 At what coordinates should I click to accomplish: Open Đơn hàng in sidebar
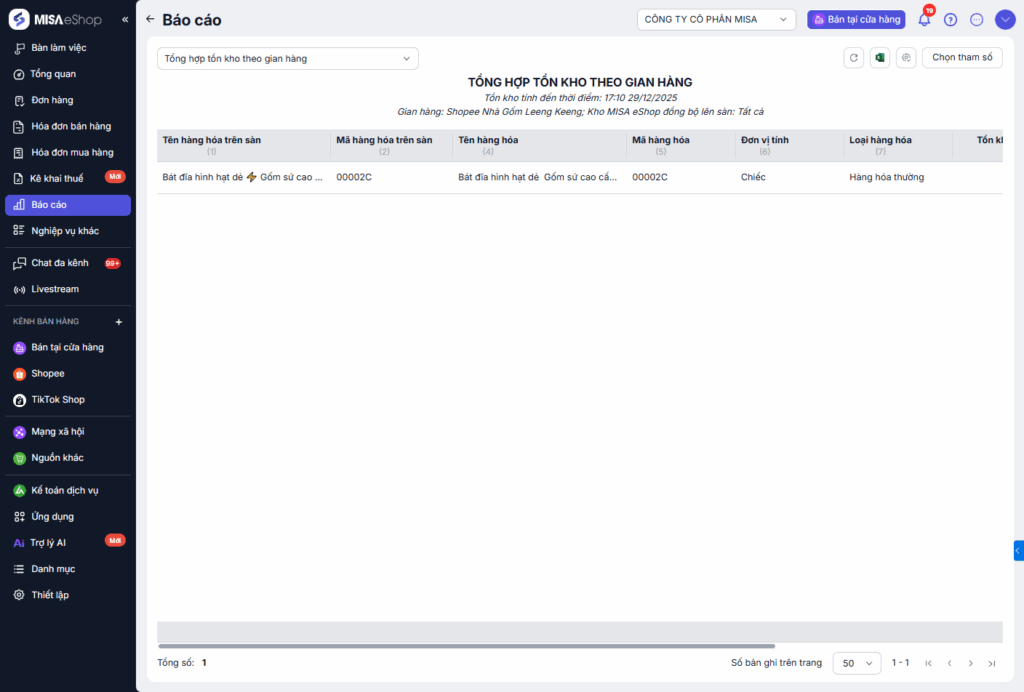(x=68, y=100)
